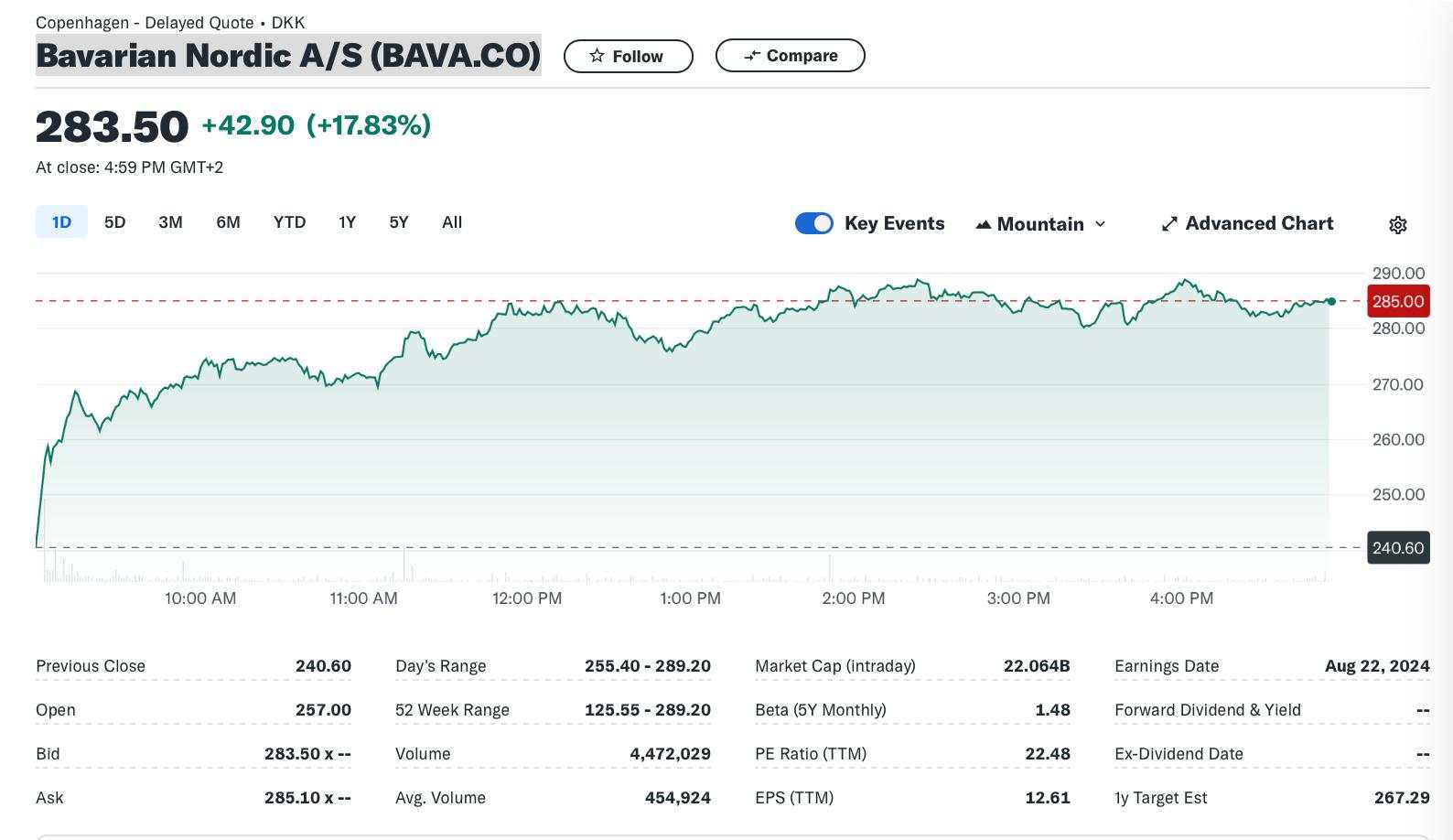Click the Open value 257.00
Viewport: 1453px width, 840px height.
point(323,710)
